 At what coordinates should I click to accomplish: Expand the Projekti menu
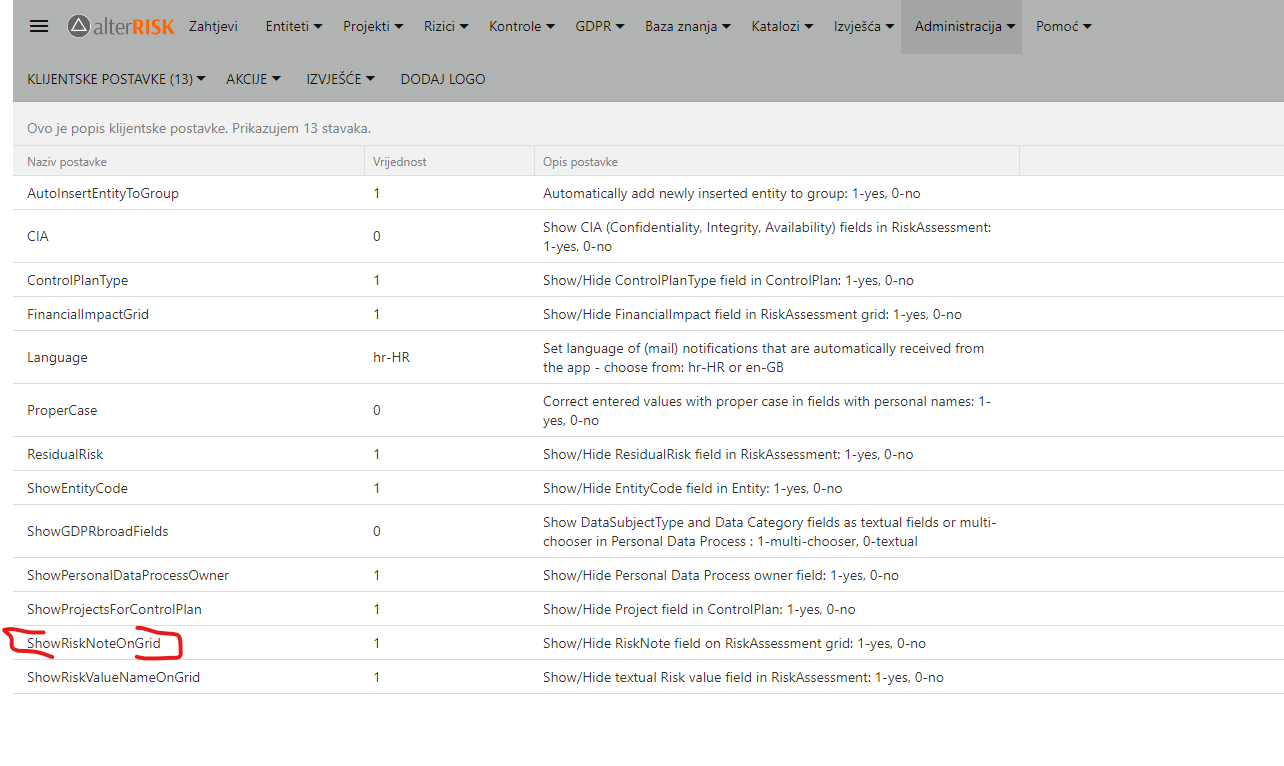(373, 26)
